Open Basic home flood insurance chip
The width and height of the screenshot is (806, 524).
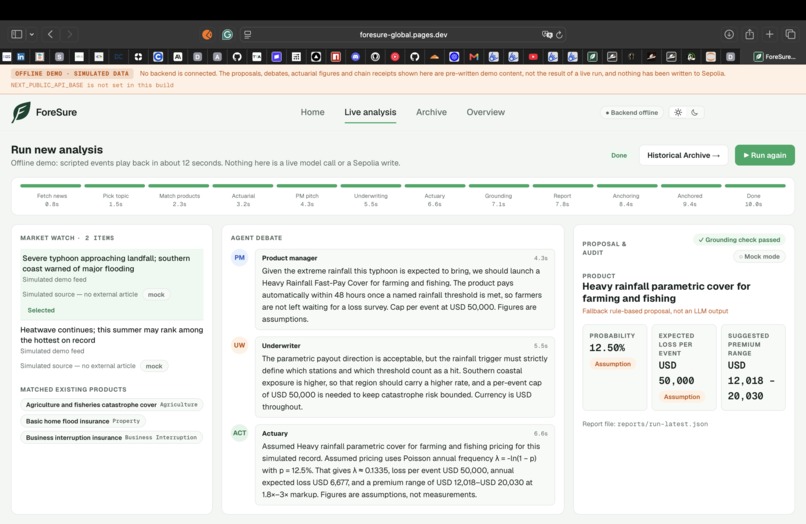point(83,421)
